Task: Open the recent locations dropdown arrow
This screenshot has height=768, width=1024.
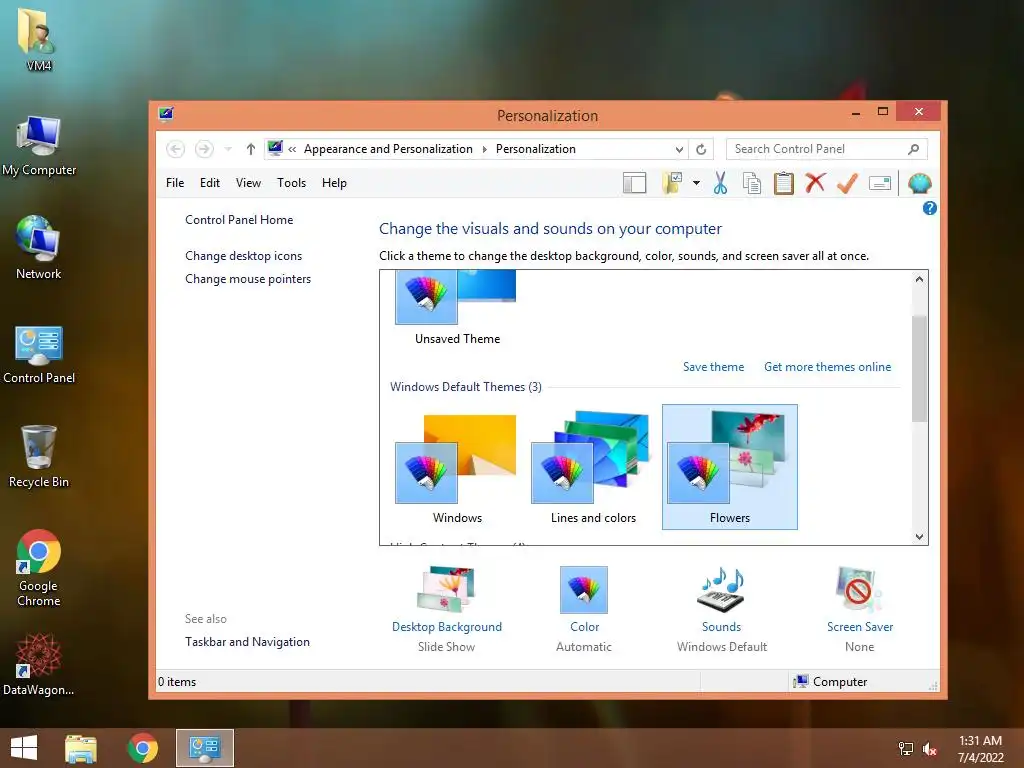Action: pos(228,149)
